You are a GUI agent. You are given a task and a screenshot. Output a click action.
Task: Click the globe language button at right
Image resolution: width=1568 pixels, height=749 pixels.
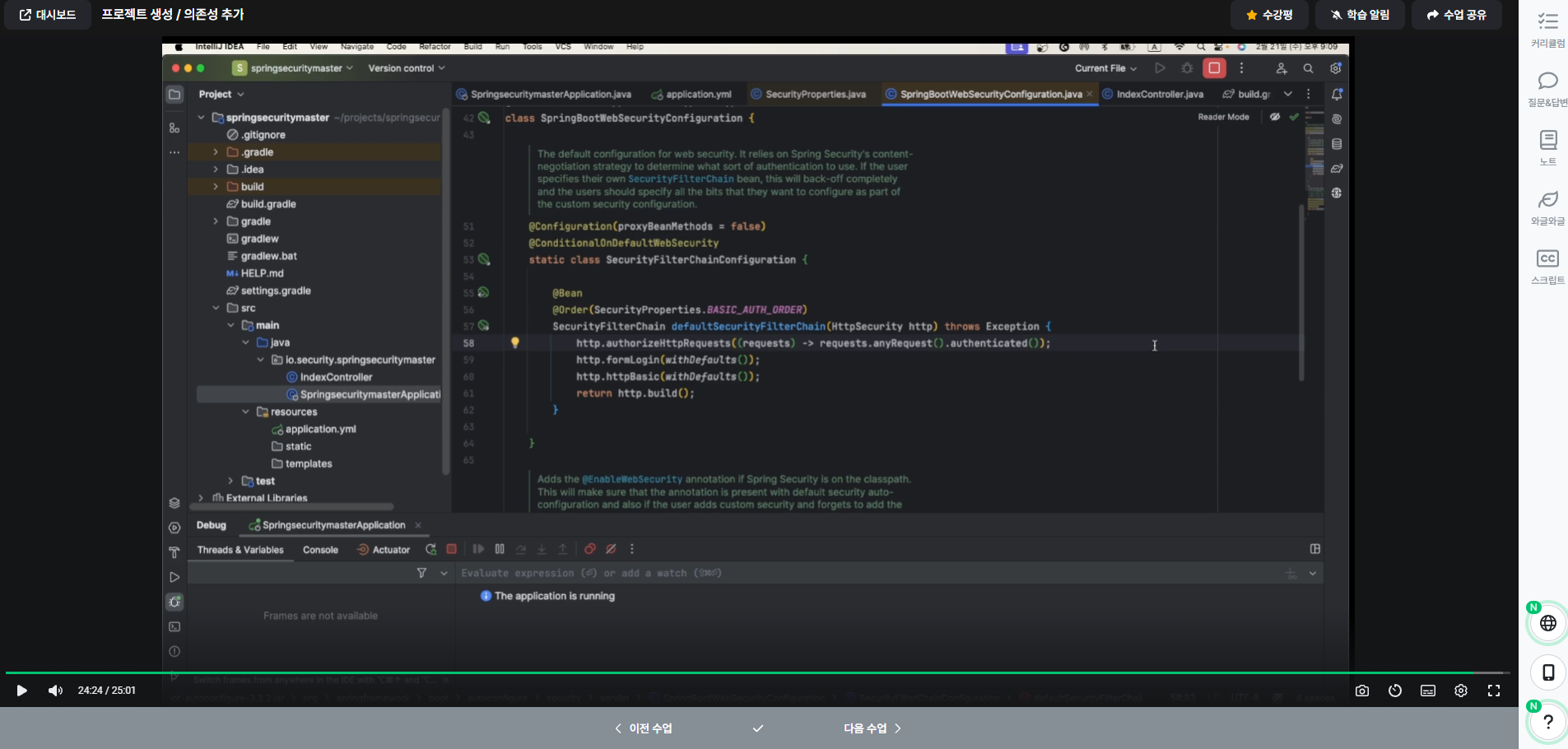[1548, 623]
